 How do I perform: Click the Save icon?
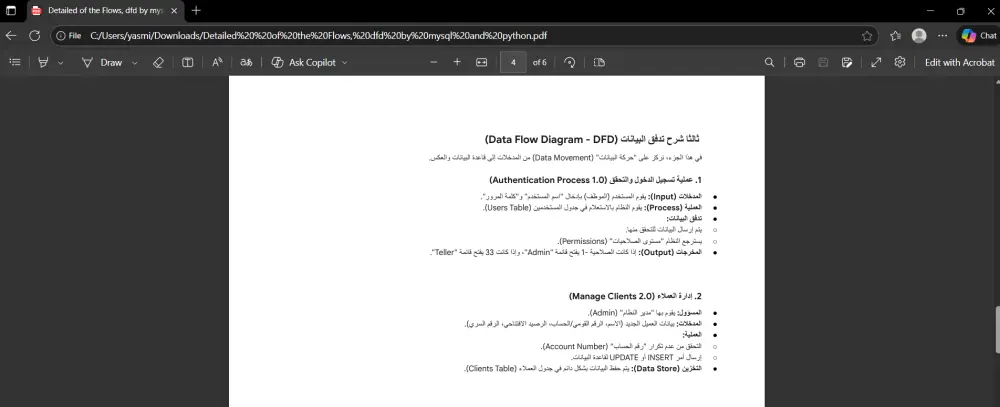(x=823, y=63)
